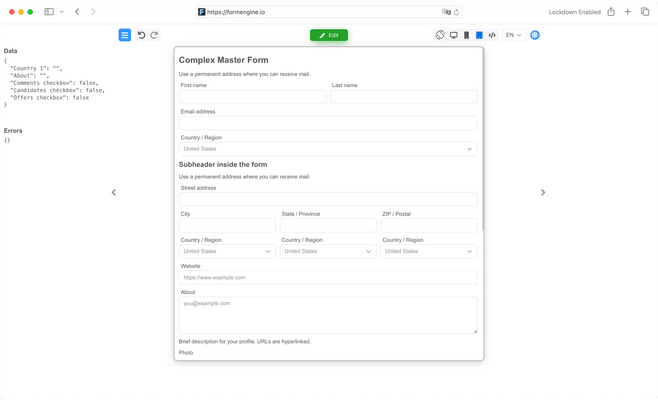Open Country / Region dropdown below ZIP / Postal

(429, 251)
